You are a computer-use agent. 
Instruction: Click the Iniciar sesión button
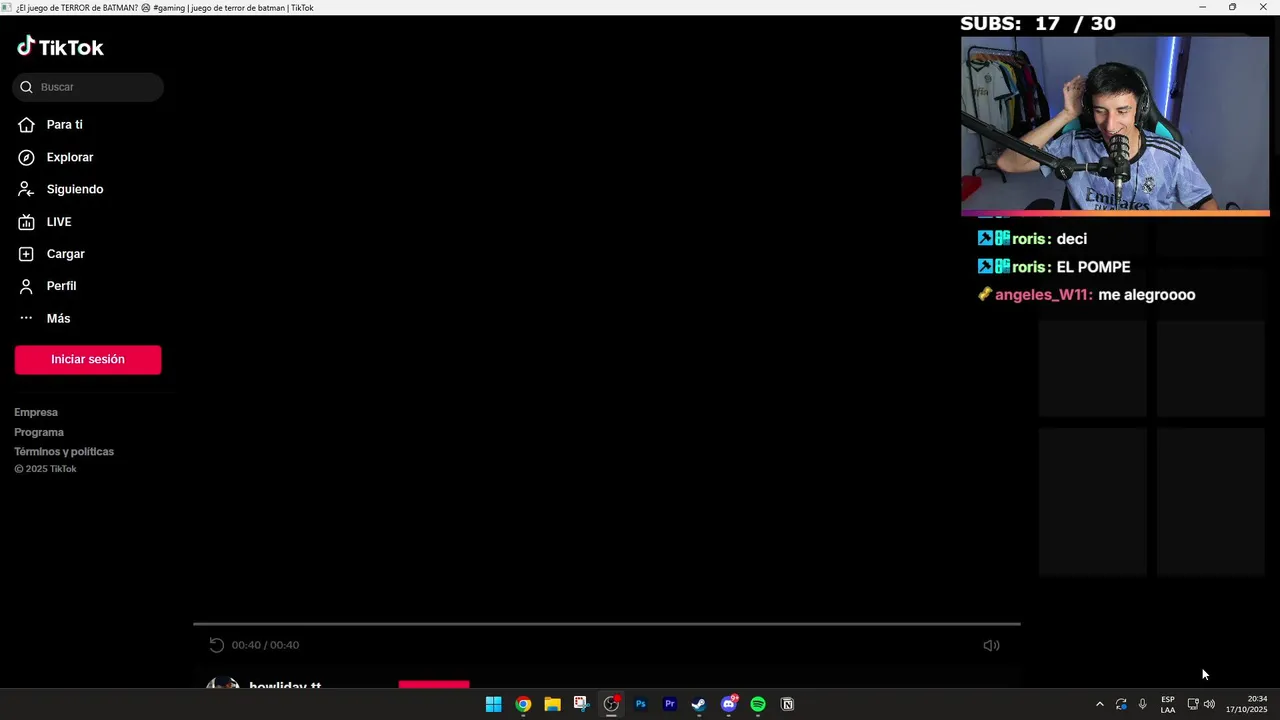pyautogui.click(x=88, y=360)
